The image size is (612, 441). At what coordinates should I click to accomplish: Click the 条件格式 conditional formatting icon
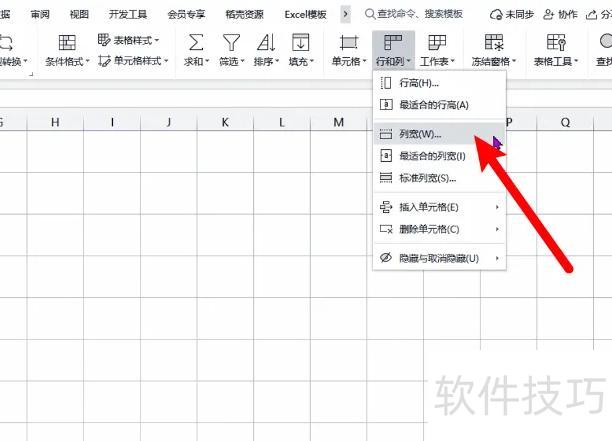(67, 42)
